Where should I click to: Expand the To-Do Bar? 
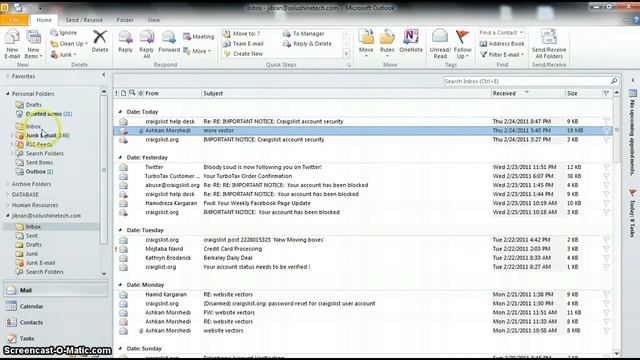point(633,80)
